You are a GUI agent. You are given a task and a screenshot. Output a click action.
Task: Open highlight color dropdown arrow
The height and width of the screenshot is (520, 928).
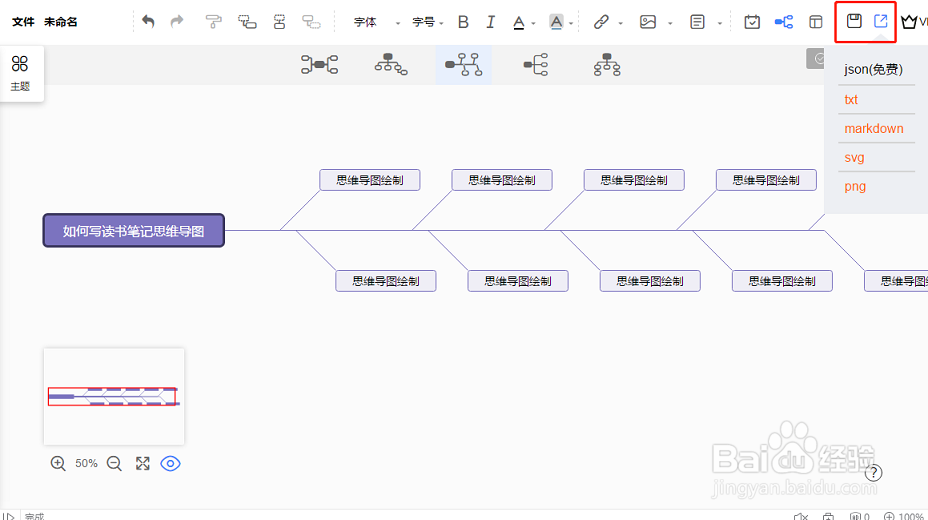pyautogui.click(x=571, y=24)
